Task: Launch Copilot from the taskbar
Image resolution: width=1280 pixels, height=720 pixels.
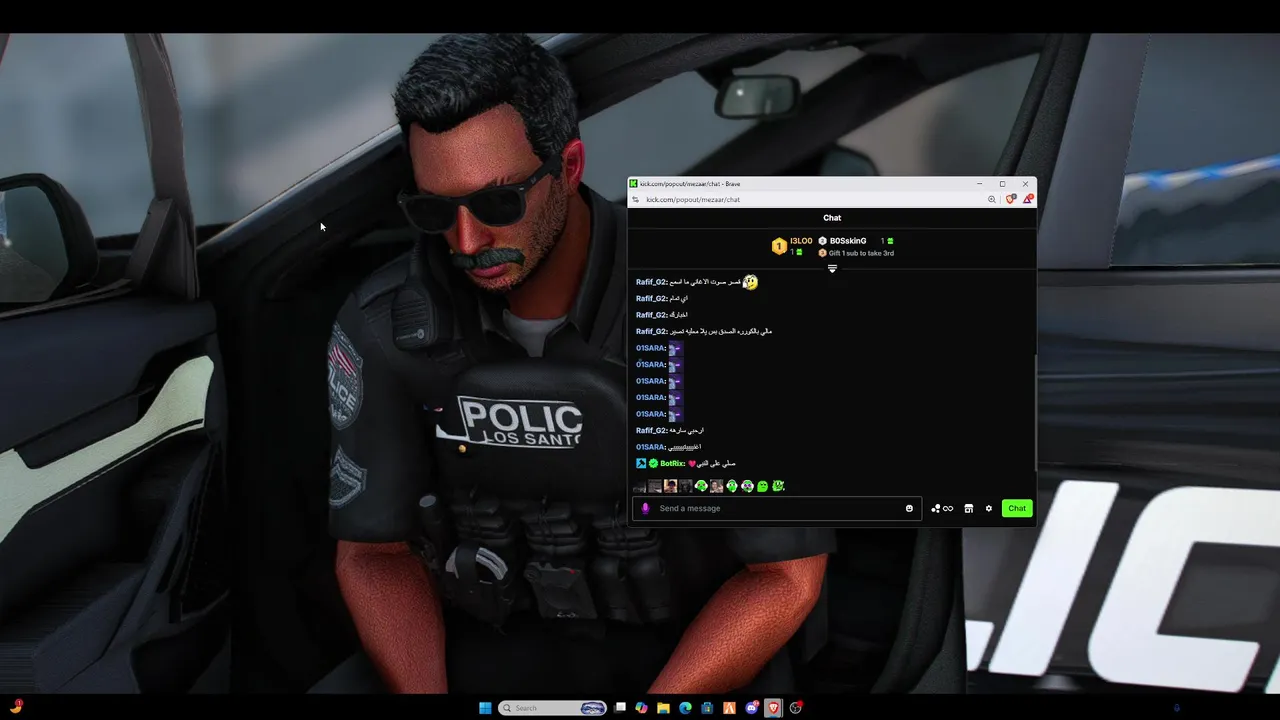Action: [x=641, y=708]
